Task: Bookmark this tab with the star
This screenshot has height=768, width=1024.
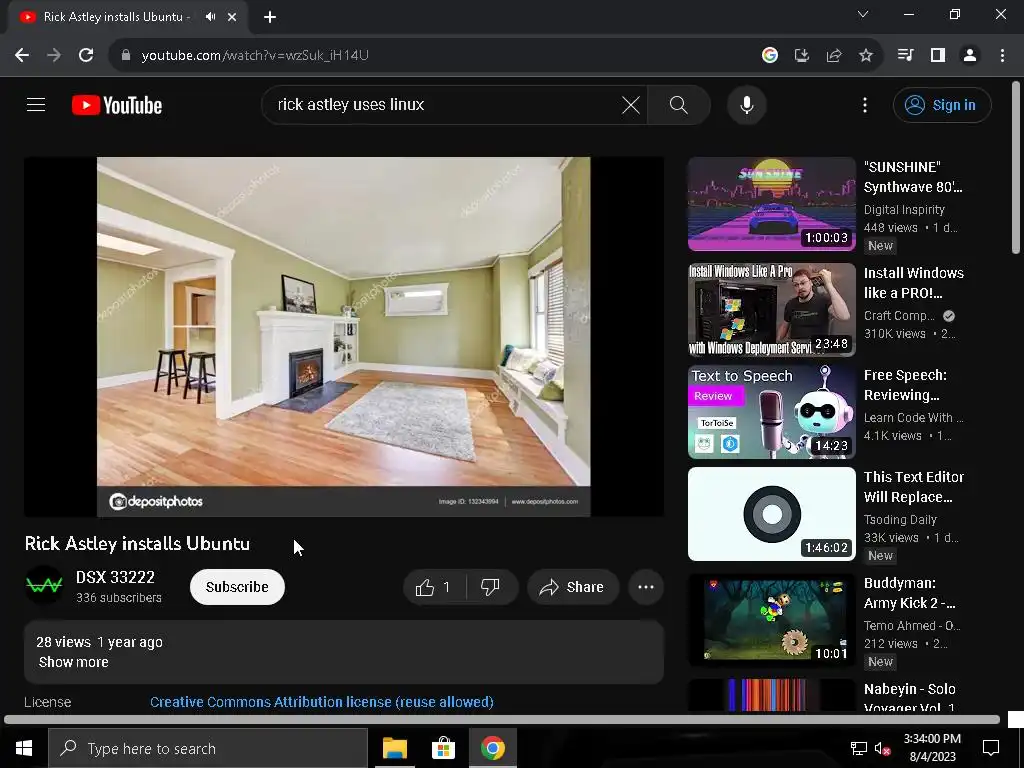Action: 866,55
